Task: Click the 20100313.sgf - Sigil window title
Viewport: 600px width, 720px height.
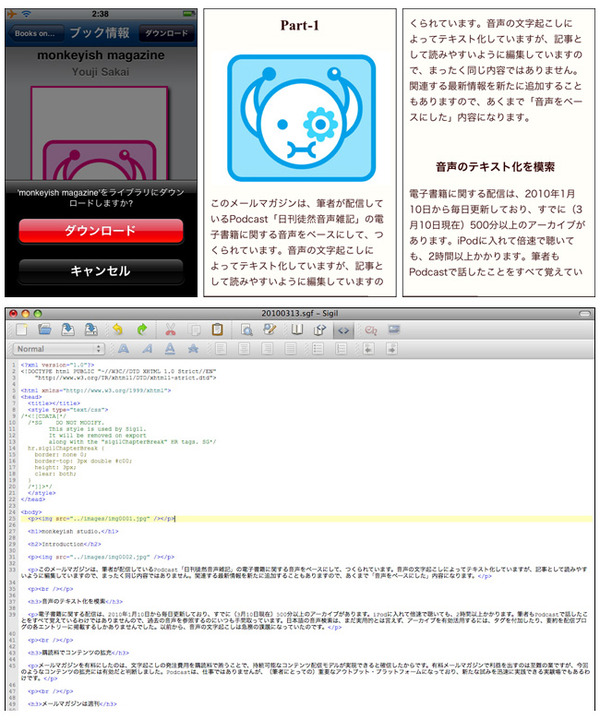Action: [x=300, y=314]
